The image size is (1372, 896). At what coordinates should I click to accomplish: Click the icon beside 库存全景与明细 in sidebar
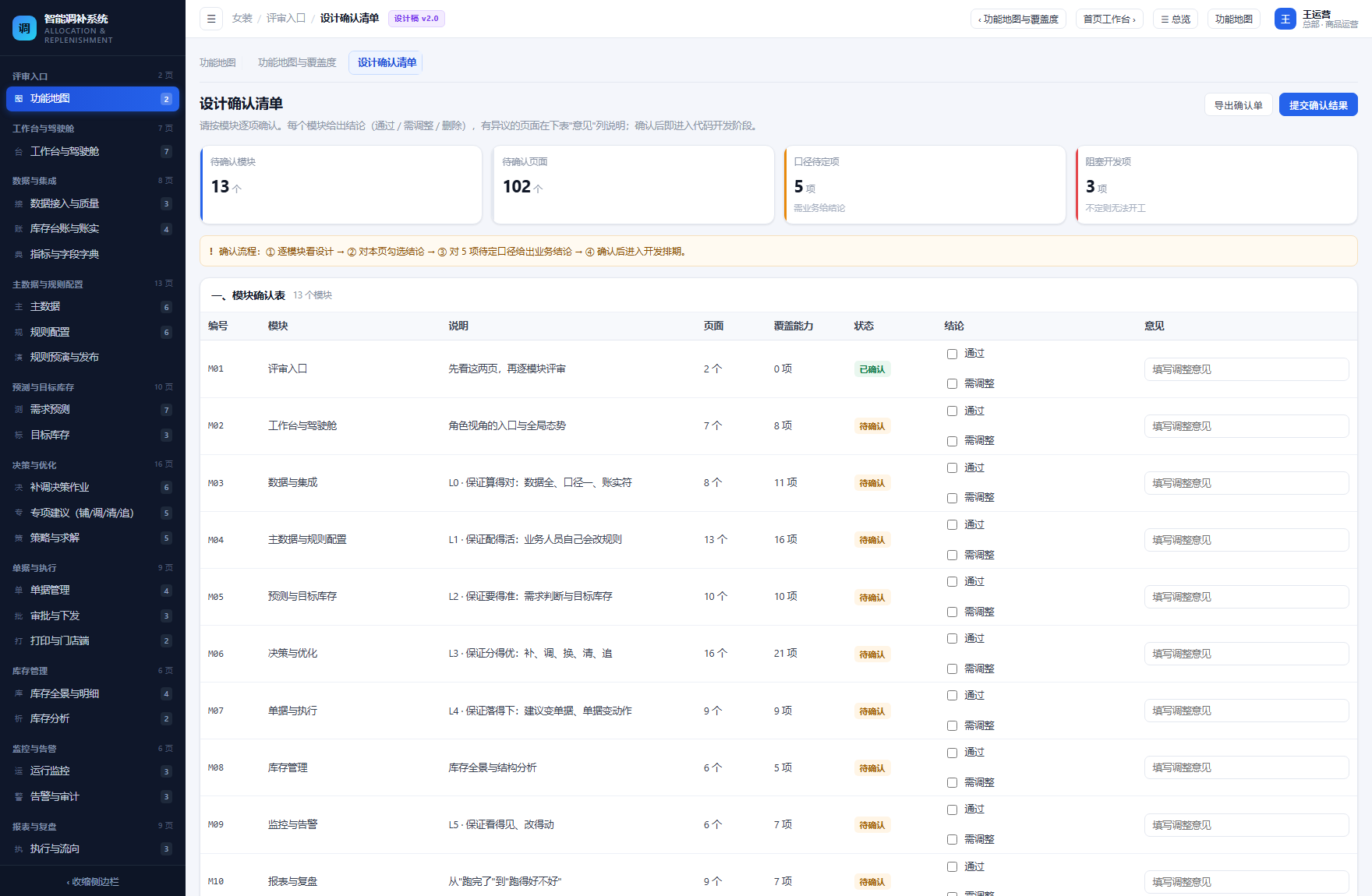point(19,694)
